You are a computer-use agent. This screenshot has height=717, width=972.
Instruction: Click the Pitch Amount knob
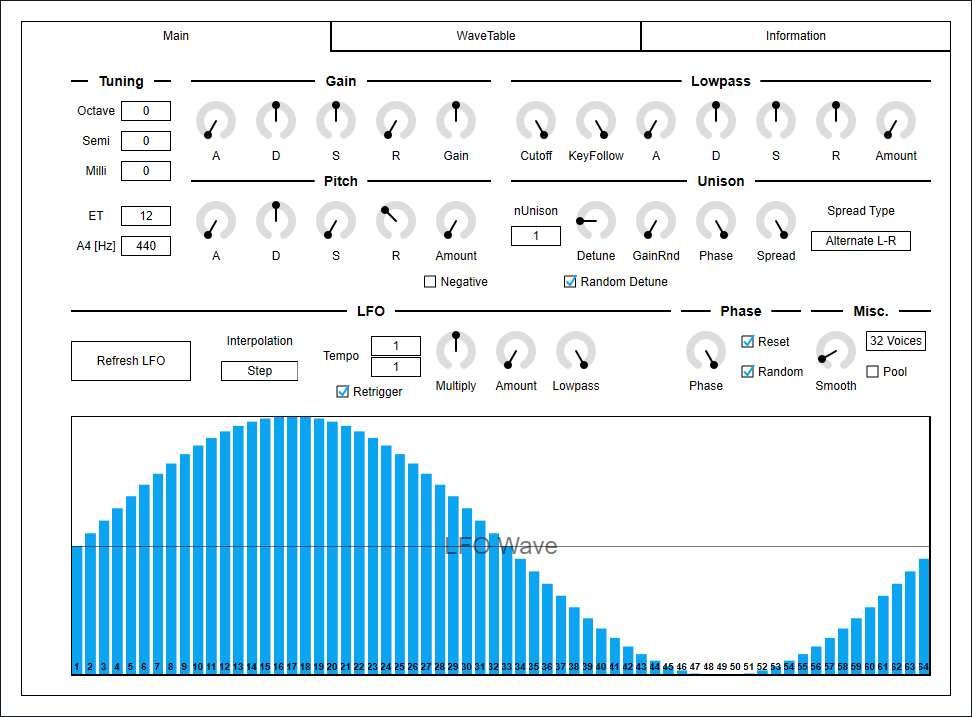(x=456, y=221)
